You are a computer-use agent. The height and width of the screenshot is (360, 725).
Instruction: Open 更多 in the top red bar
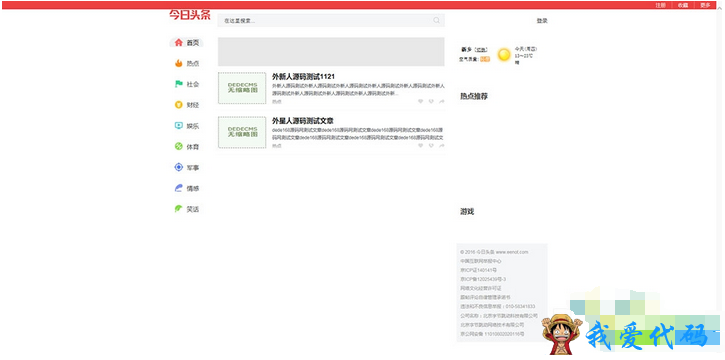coord(705,5)
